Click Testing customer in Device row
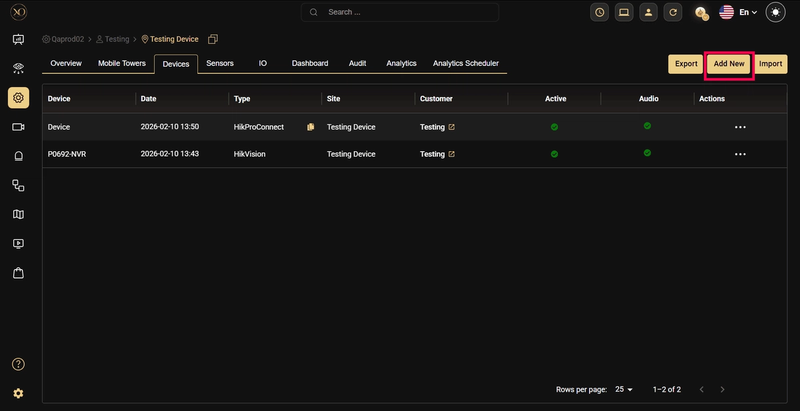 [432, 127]
